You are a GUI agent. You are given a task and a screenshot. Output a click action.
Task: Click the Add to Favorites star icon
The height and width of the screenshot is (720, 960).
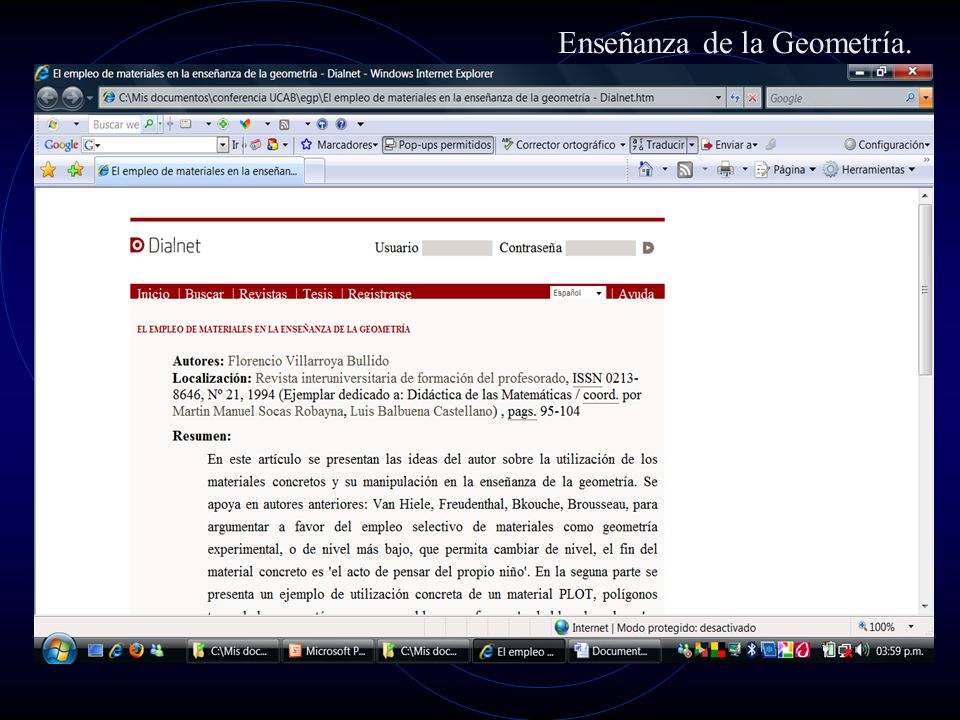(75, 170)
